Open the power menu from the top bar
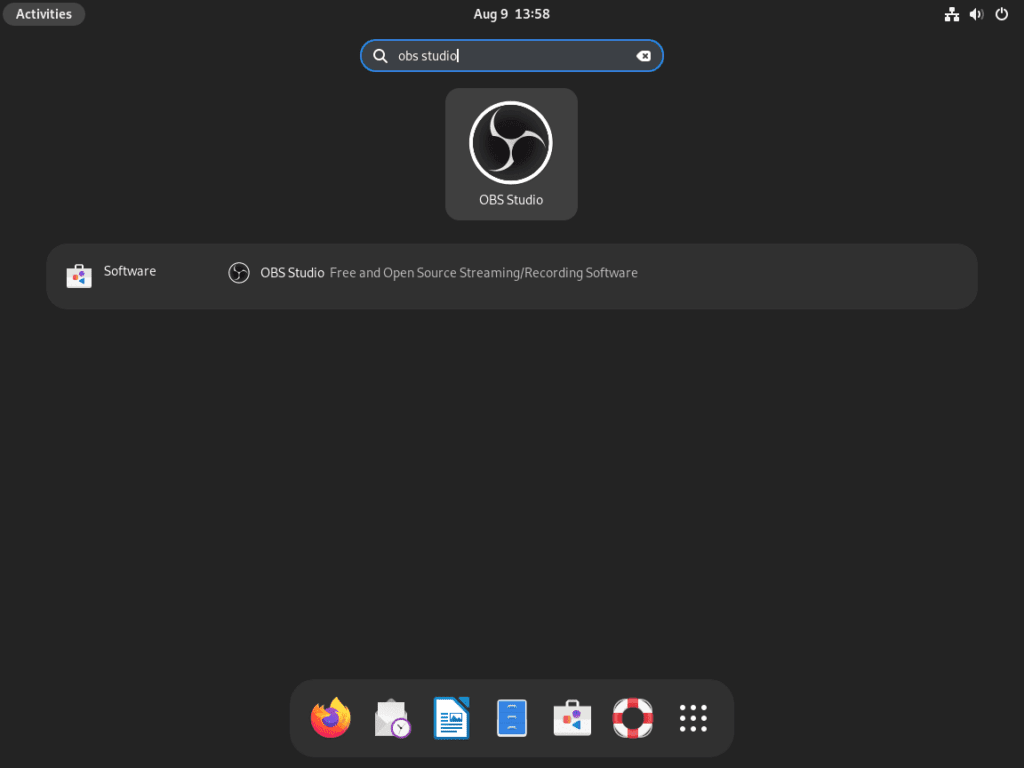1024x768 pixels. (x=1001, y=14)
